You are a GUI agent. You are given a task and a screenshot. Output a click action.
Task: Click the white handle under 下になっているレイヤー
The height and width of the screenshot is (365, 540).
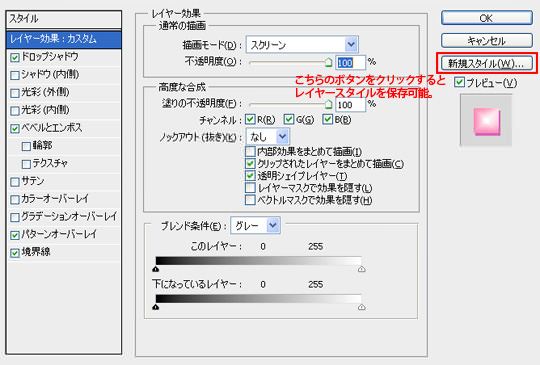coord(361,307)
